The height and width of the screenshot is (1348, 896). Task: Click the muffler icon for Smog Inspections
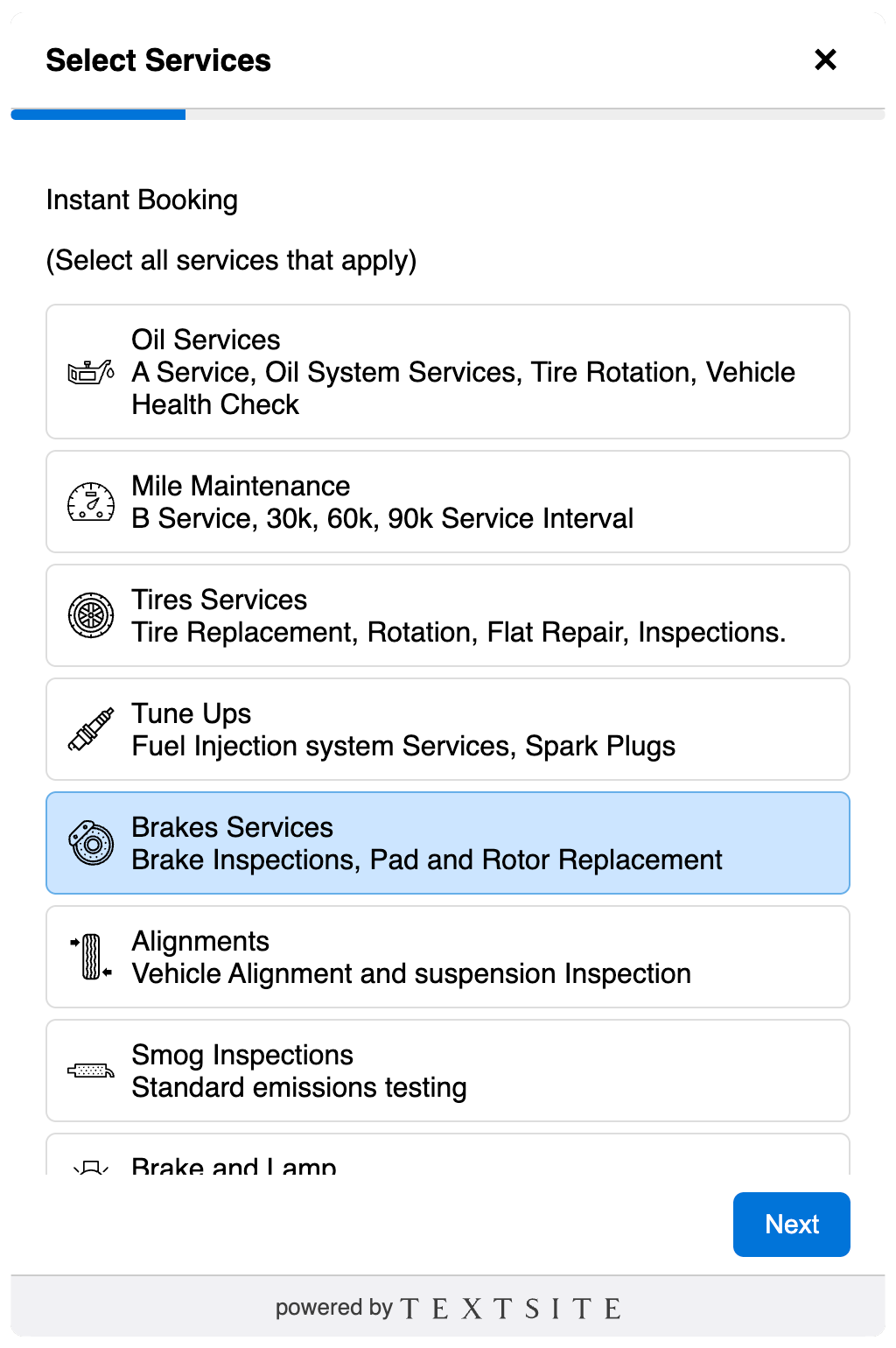click(x=90, y=1071)
